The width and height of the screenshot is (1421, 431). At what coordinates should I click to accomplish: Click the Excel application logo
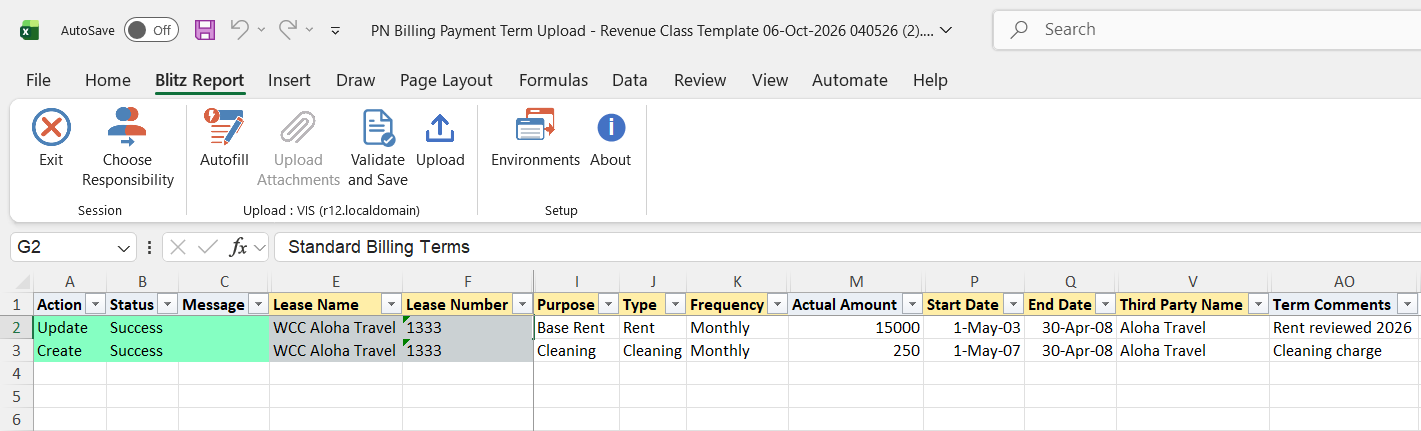[x=30, y=30]
